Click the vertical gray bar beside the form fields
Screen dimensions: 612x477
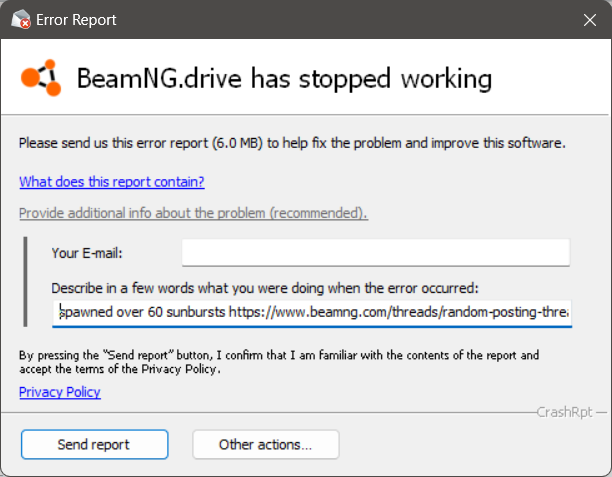25,281
